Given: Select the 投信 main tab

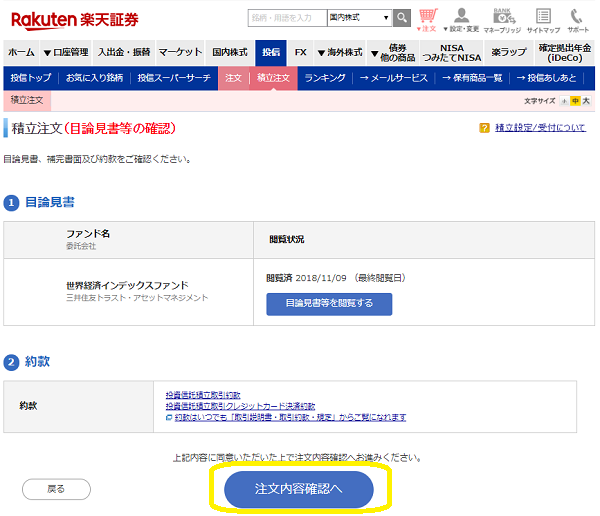Looking at the screenshot, I should [x=271, y=52].
